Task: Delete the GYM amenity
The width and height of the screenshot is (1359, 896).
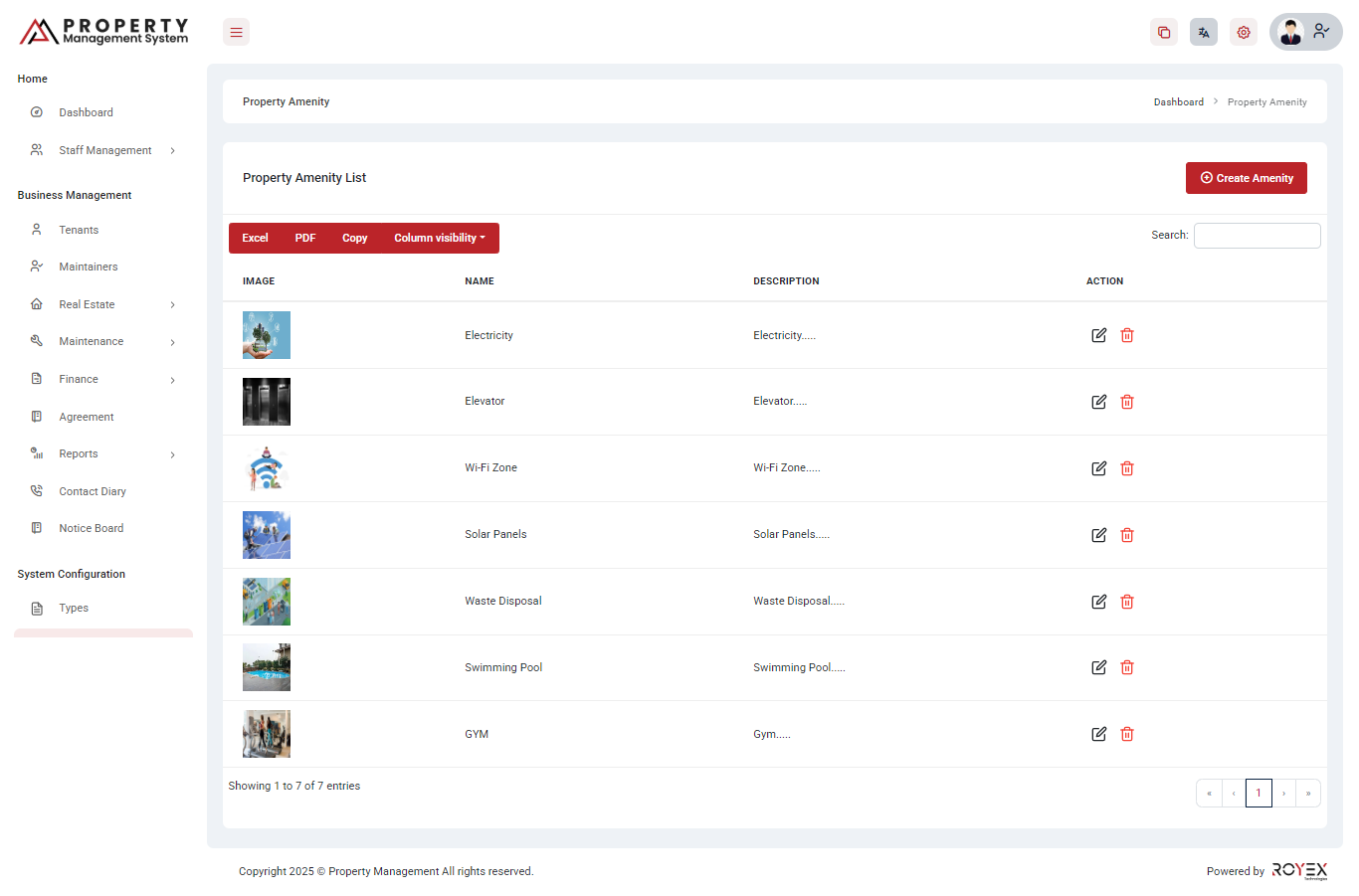Action: 1127,734
